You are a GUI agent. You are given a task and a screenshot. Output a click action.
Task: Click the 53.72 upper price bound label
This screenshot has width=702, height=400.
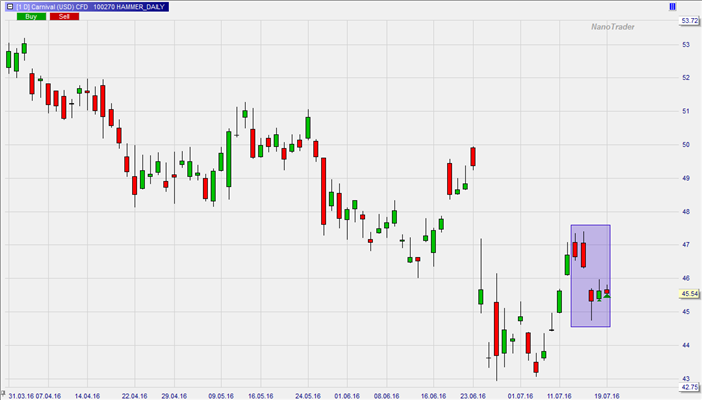(689, 21)
